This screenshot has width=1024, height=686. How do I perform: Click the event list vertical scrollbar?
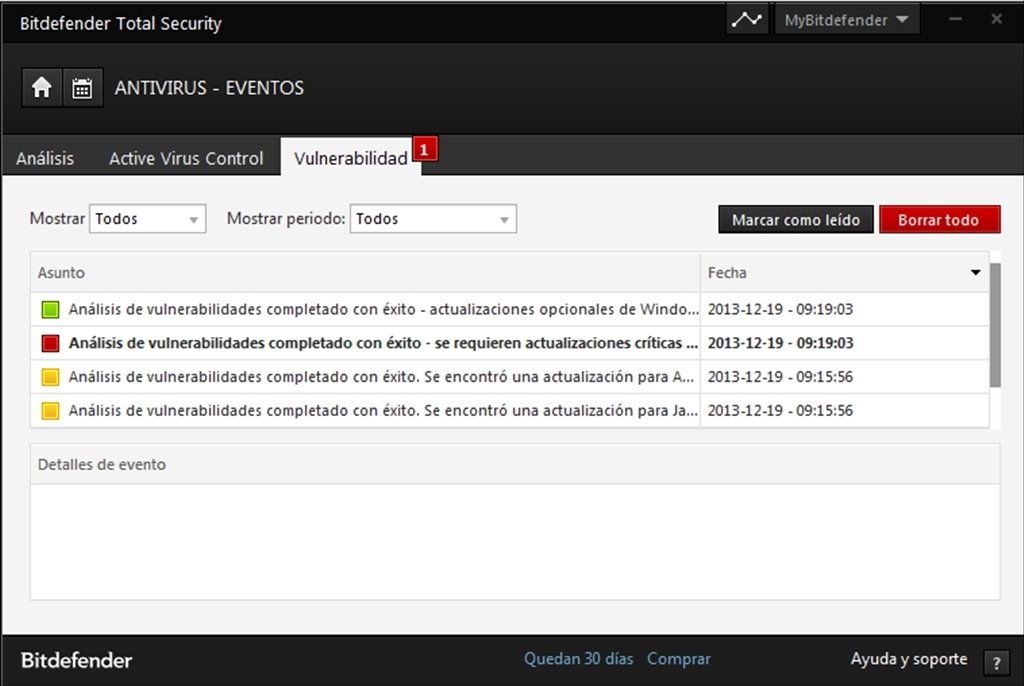coord(995,325)
